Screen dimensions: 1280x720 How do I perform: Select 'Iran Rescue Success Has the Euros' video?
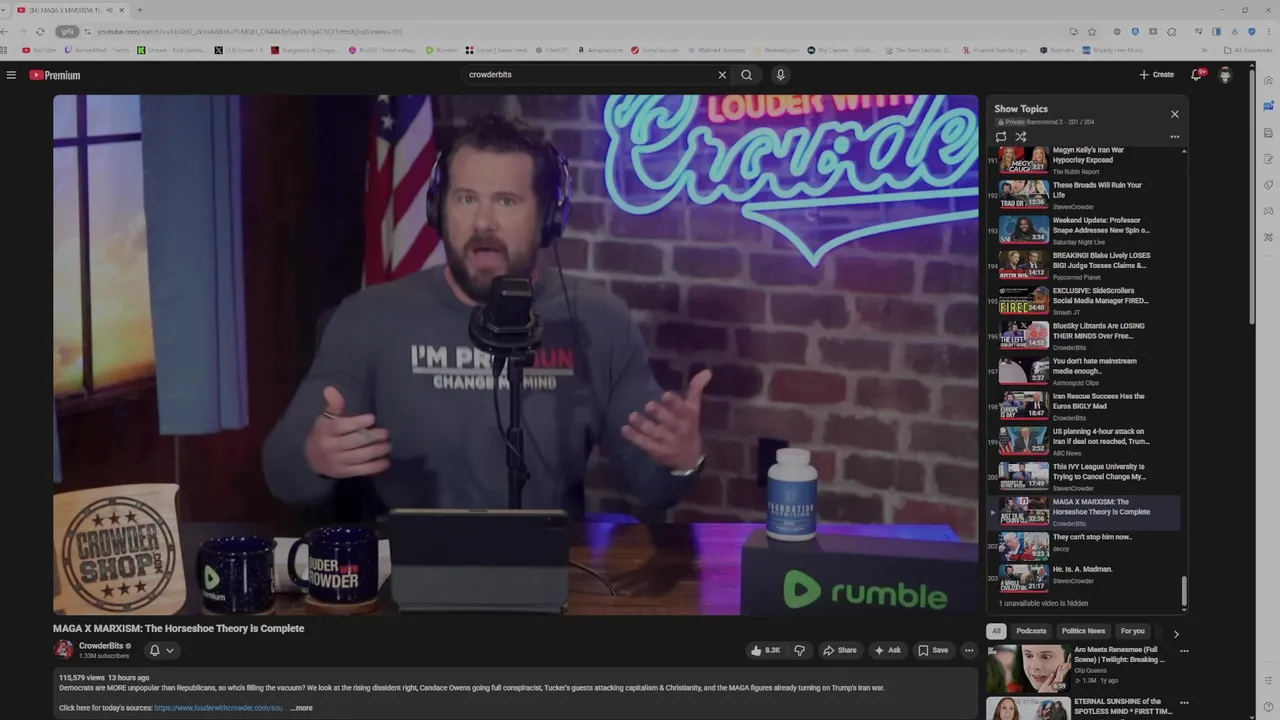1084,406
